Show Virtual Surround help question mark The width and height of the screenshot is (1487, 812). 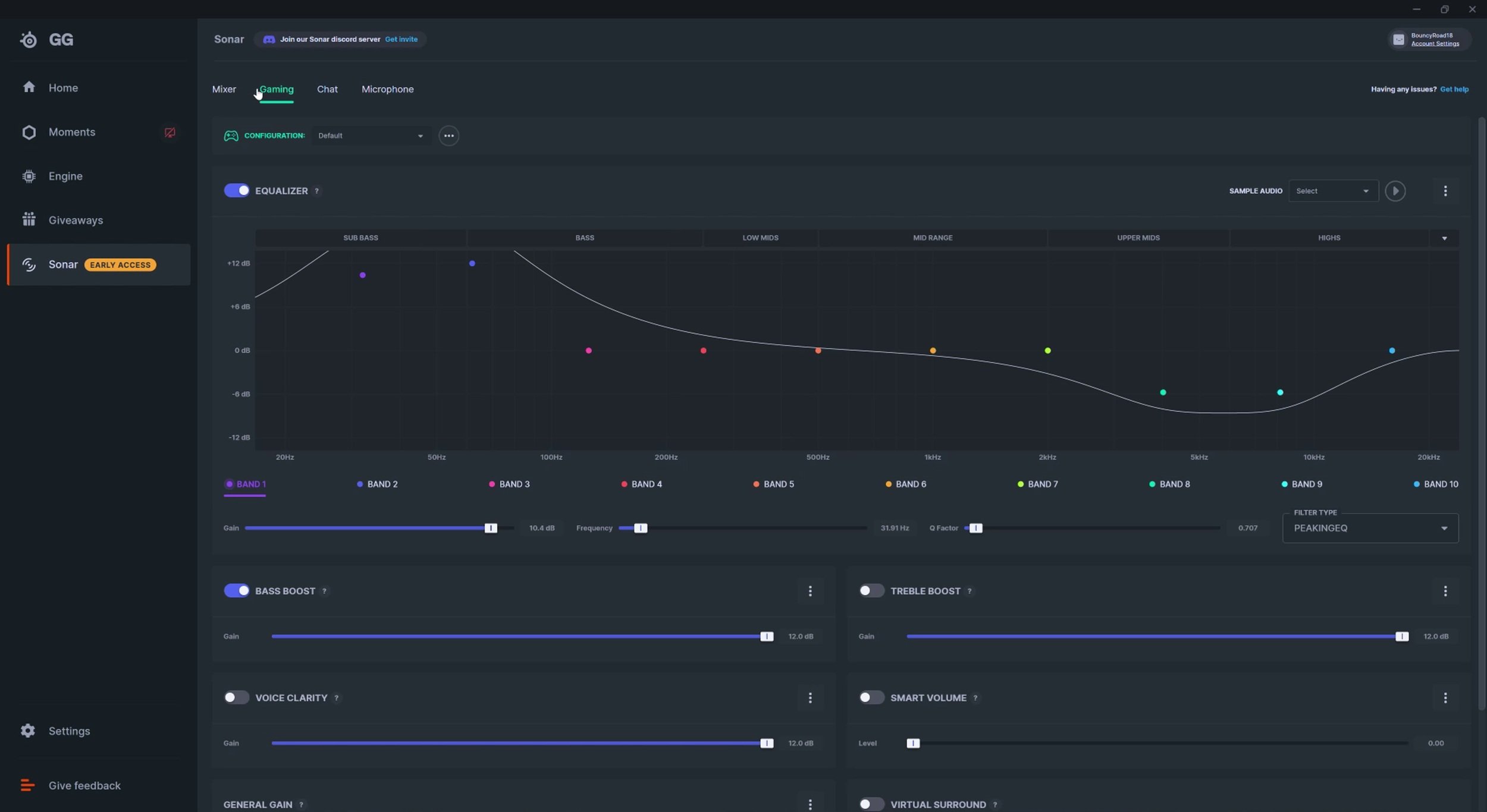[x=995, y=804]
